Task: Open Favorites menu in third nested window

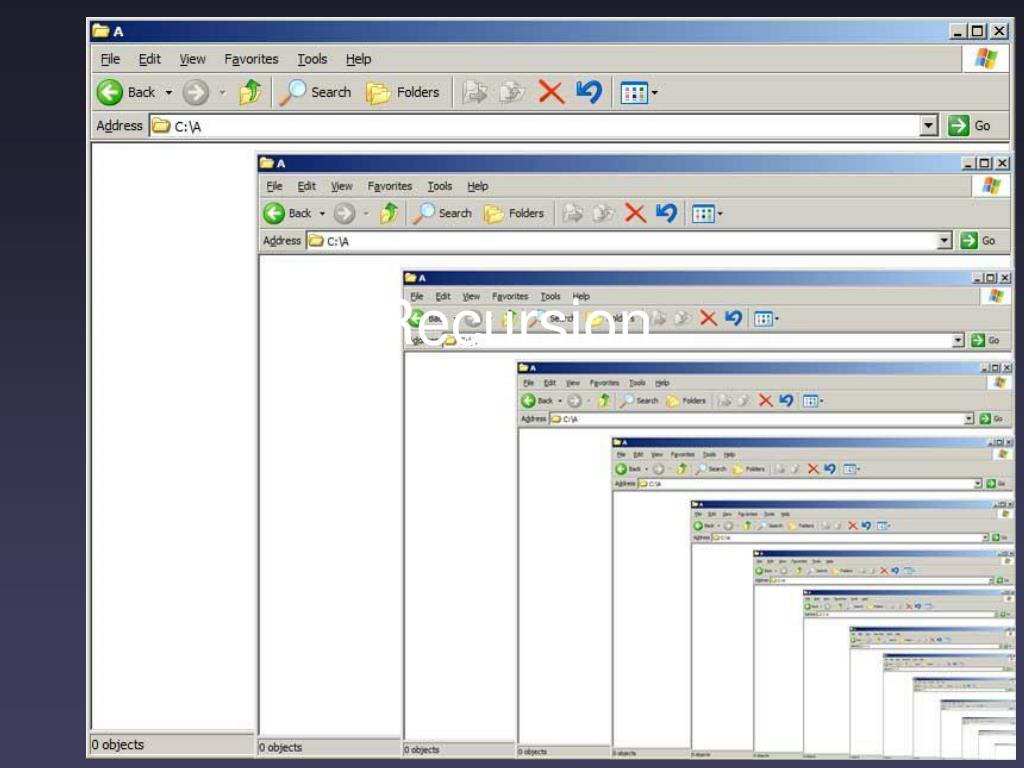Action: 510,296
